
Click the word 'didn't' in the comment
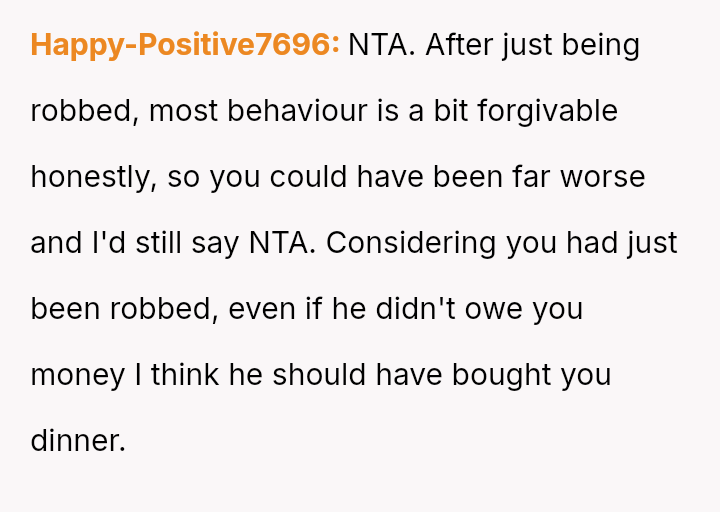click(x=416, y=309)
